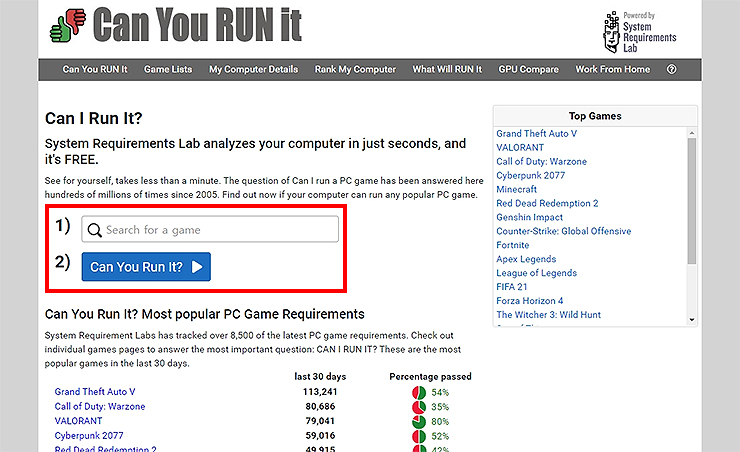Select Rank My Computer in navbar

pos(355,69)
